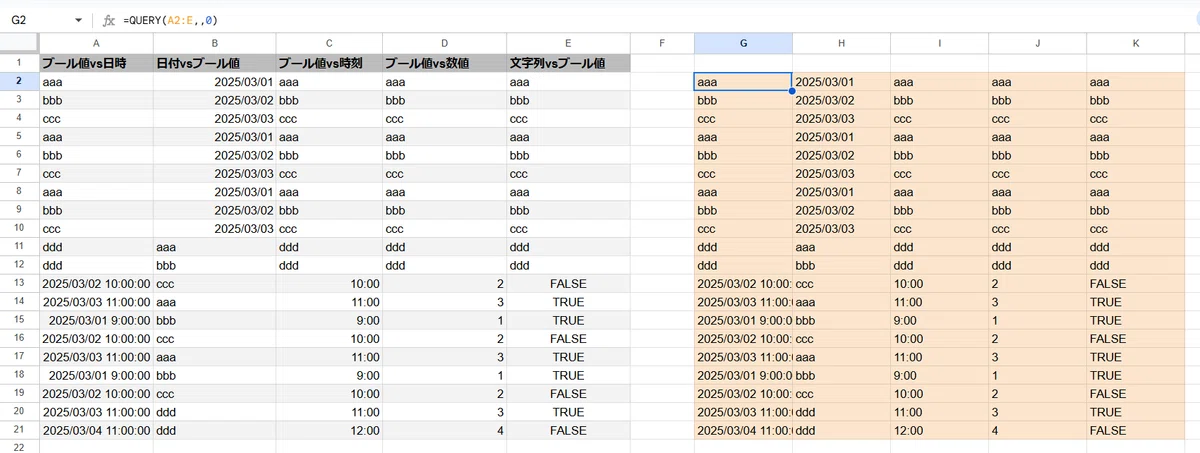1200x453 pixels.
Task: Click selected cell G2 containing aaa
Action: point(743,82)
